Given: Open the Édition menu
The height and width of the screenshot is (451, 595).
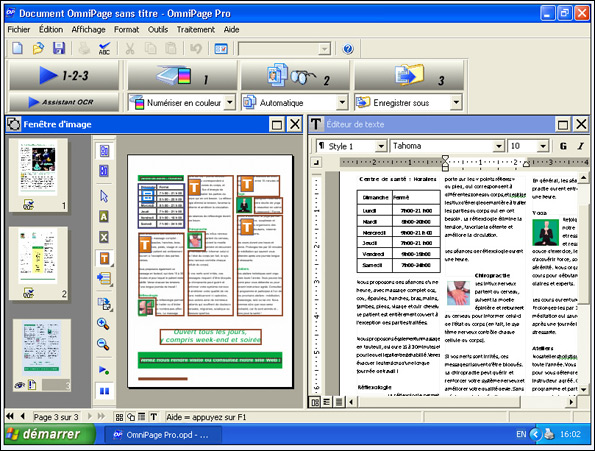Looking at the screenshot, I should click(51, 30).
